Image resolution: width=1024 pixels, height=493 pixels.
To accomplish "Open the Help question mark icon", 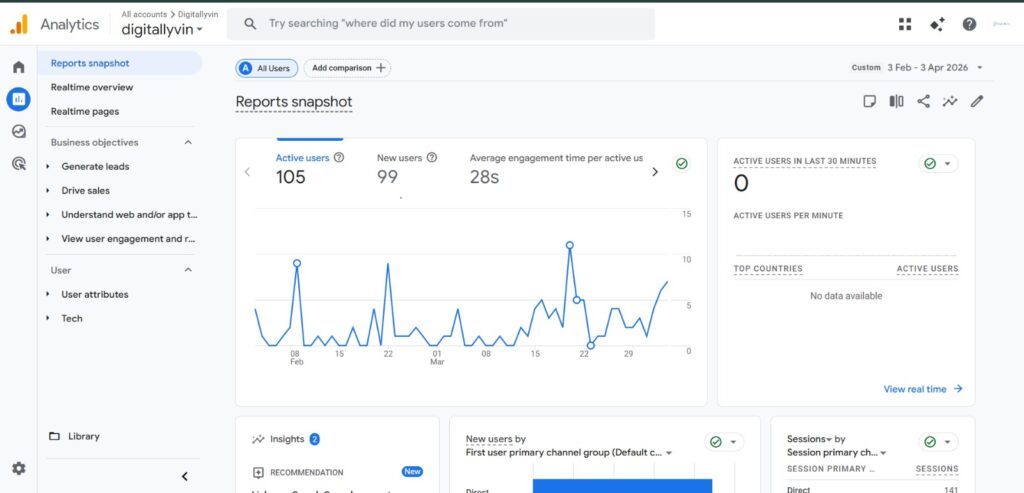I will pyautogui.click(x=969, y=24).
